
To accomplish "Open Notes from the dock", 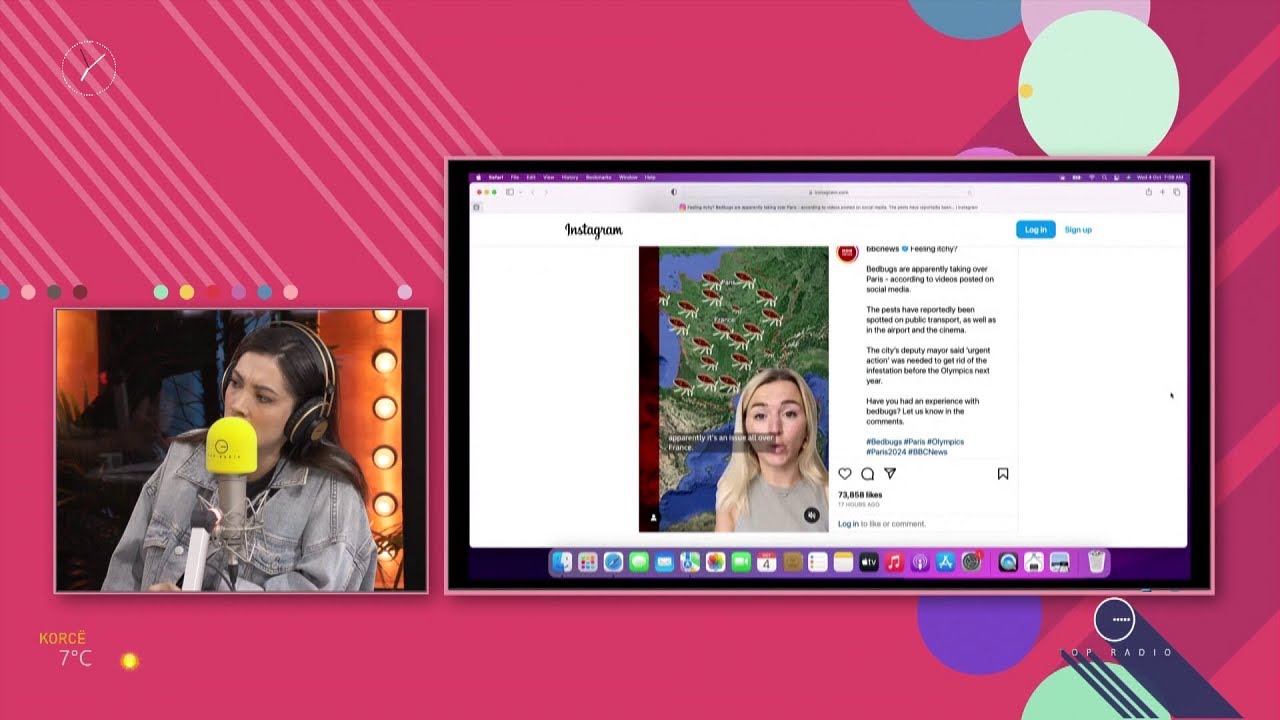I will [843, 563].
